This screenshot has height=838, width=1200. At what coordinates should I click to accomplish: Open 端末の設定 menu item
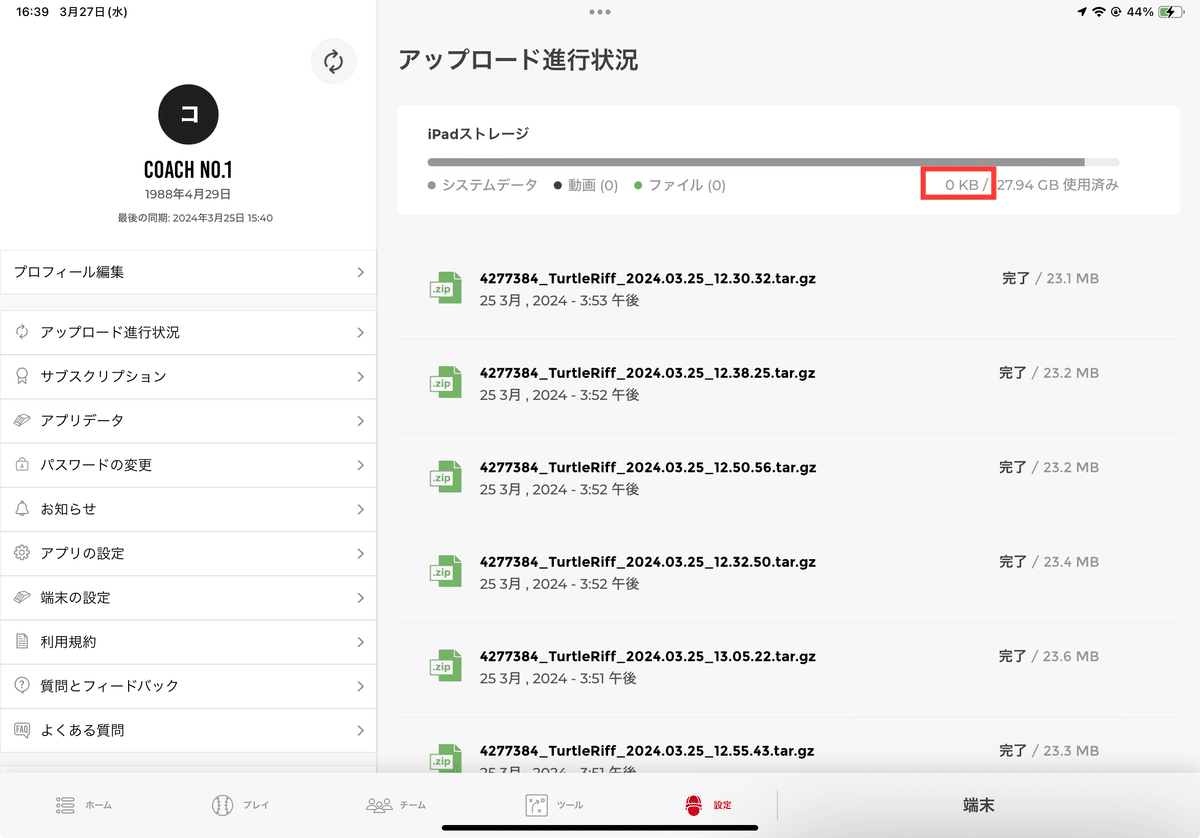(x=188, y=598)
